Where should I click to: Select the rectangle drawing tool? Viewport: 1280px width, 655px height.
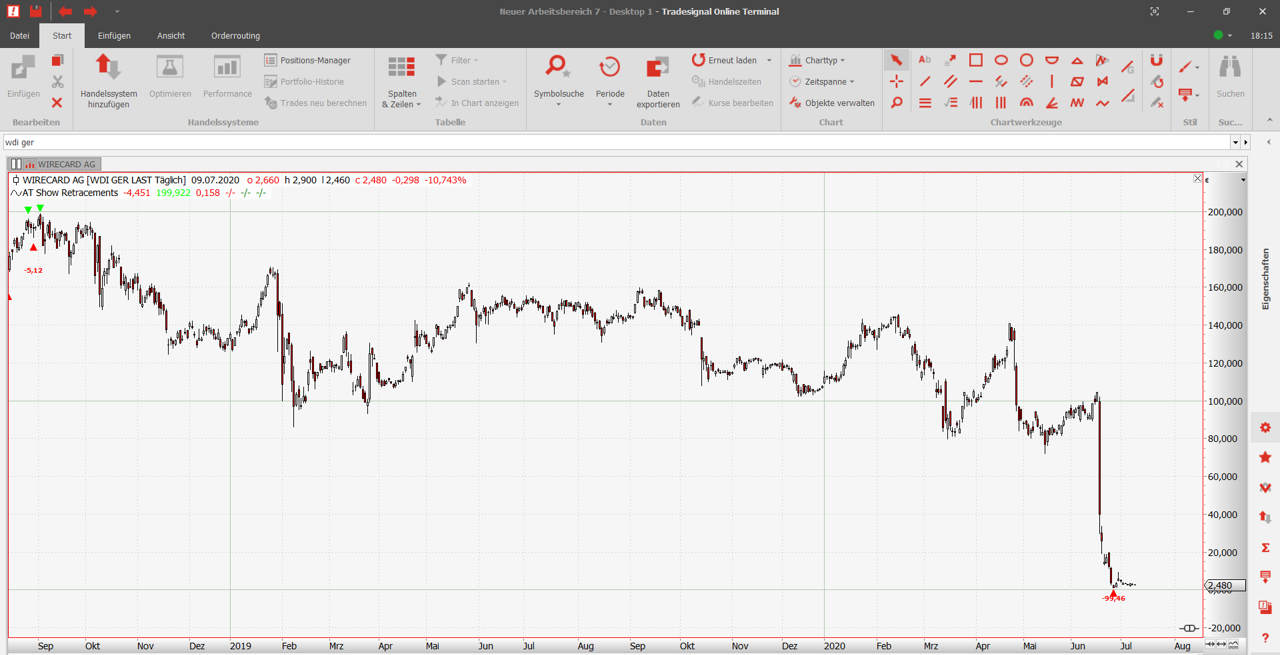[x=975, y=60]
